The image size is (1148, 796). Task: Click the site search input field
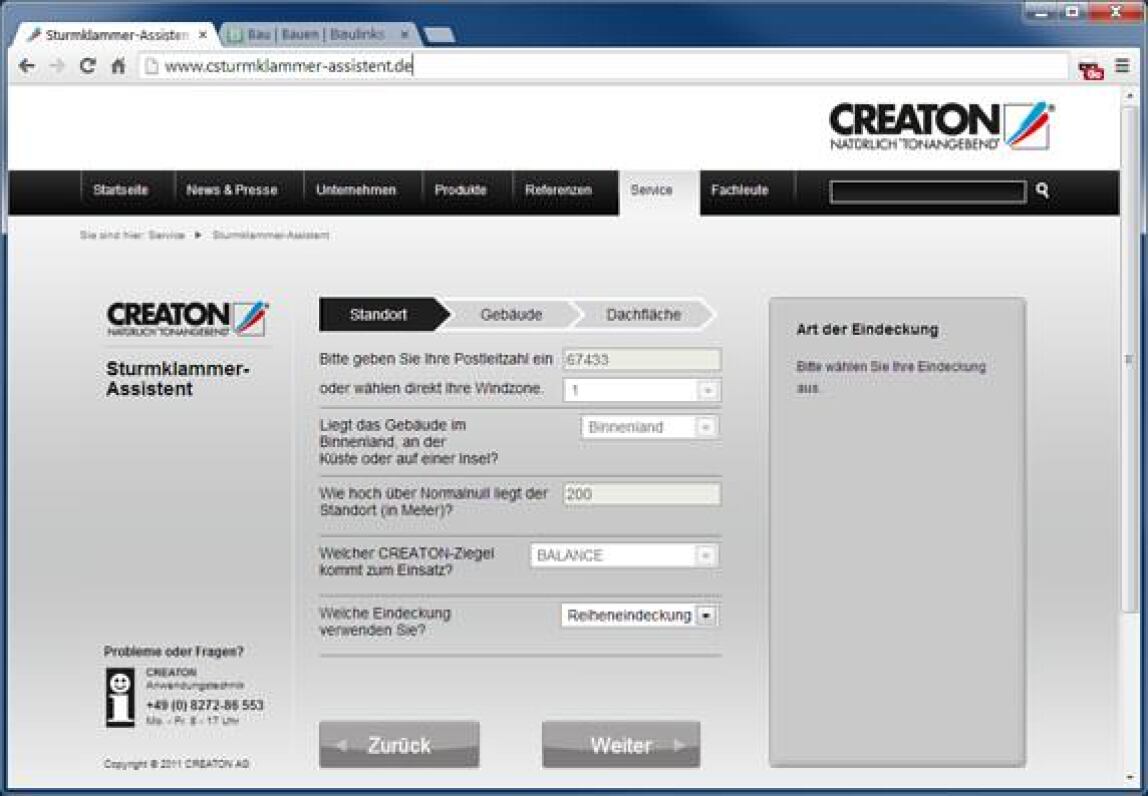(x=928, y=192)
